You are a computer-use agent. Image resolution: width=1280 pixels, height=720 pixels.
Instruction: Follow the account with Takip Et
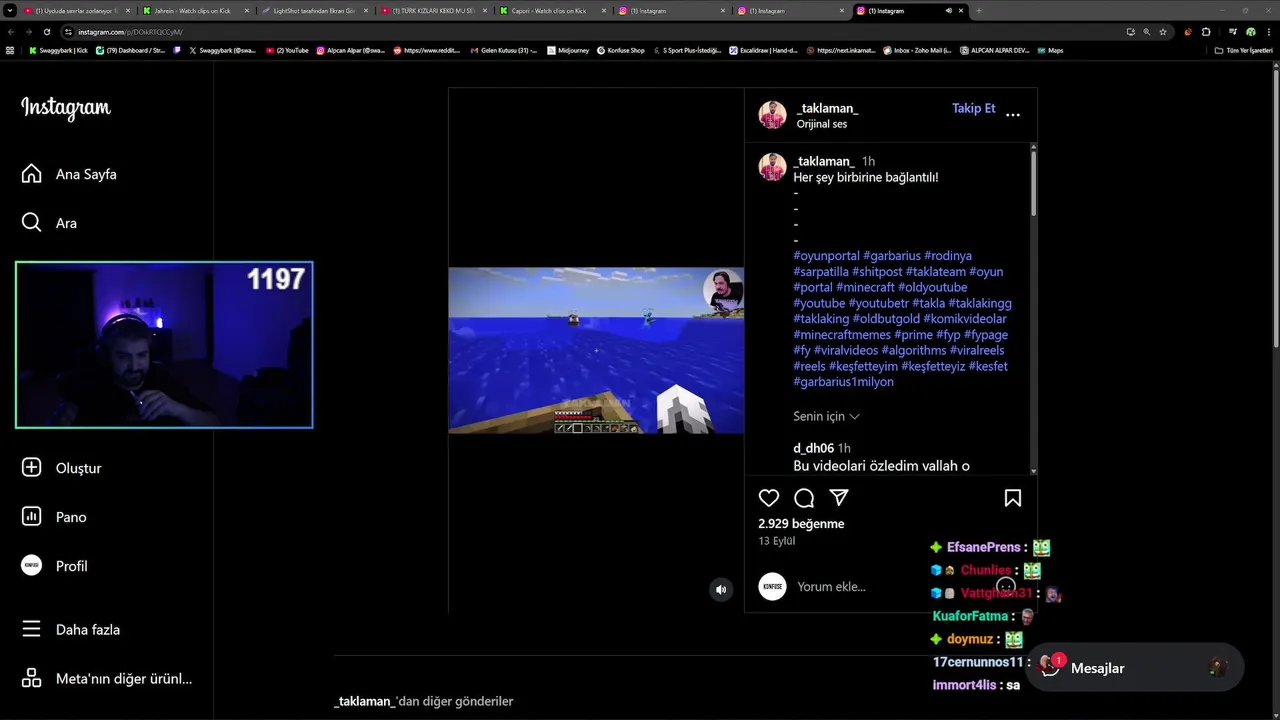(x=973, y=108)
